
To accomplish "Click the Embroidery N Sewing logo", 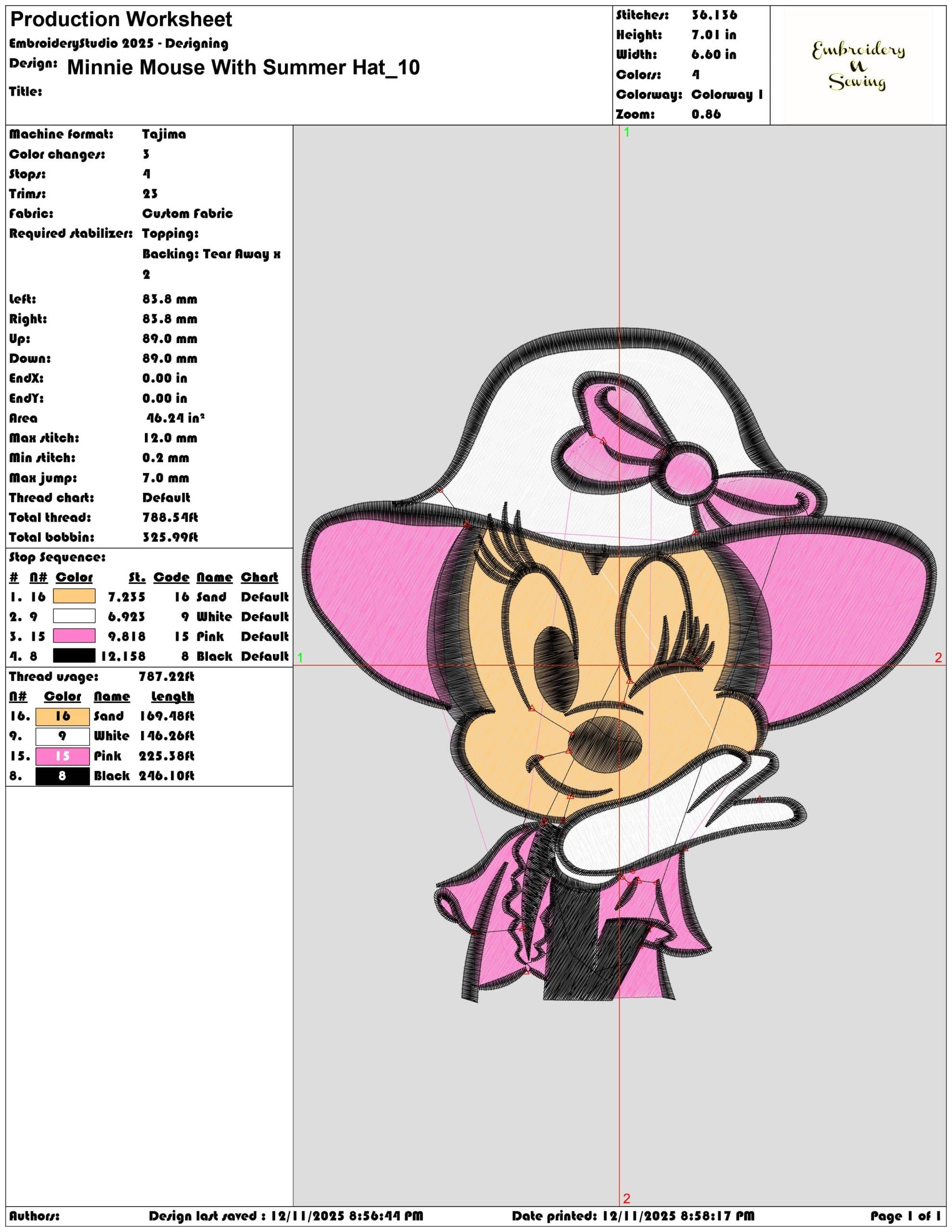I will click(x=858, y=65).
